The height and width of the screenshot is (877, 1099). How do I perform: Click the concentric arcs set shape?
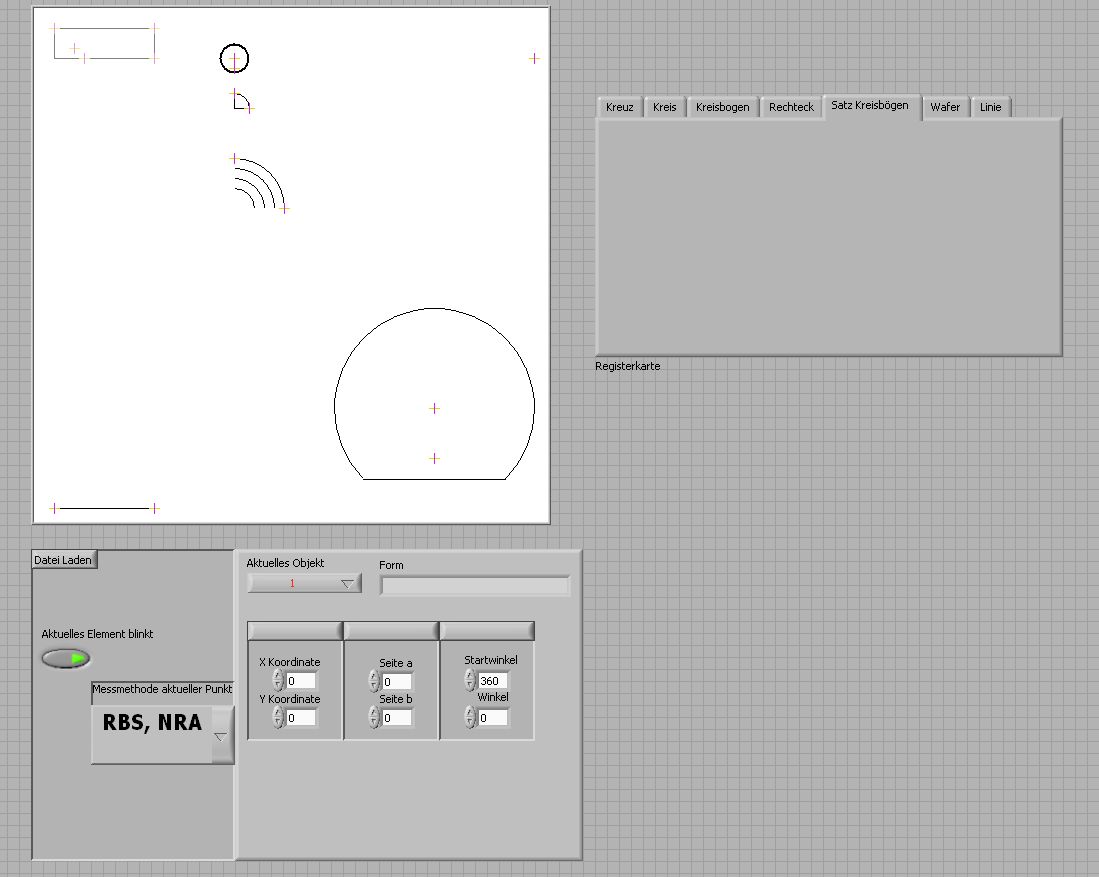pyautogui.click(x=260, y=183)
